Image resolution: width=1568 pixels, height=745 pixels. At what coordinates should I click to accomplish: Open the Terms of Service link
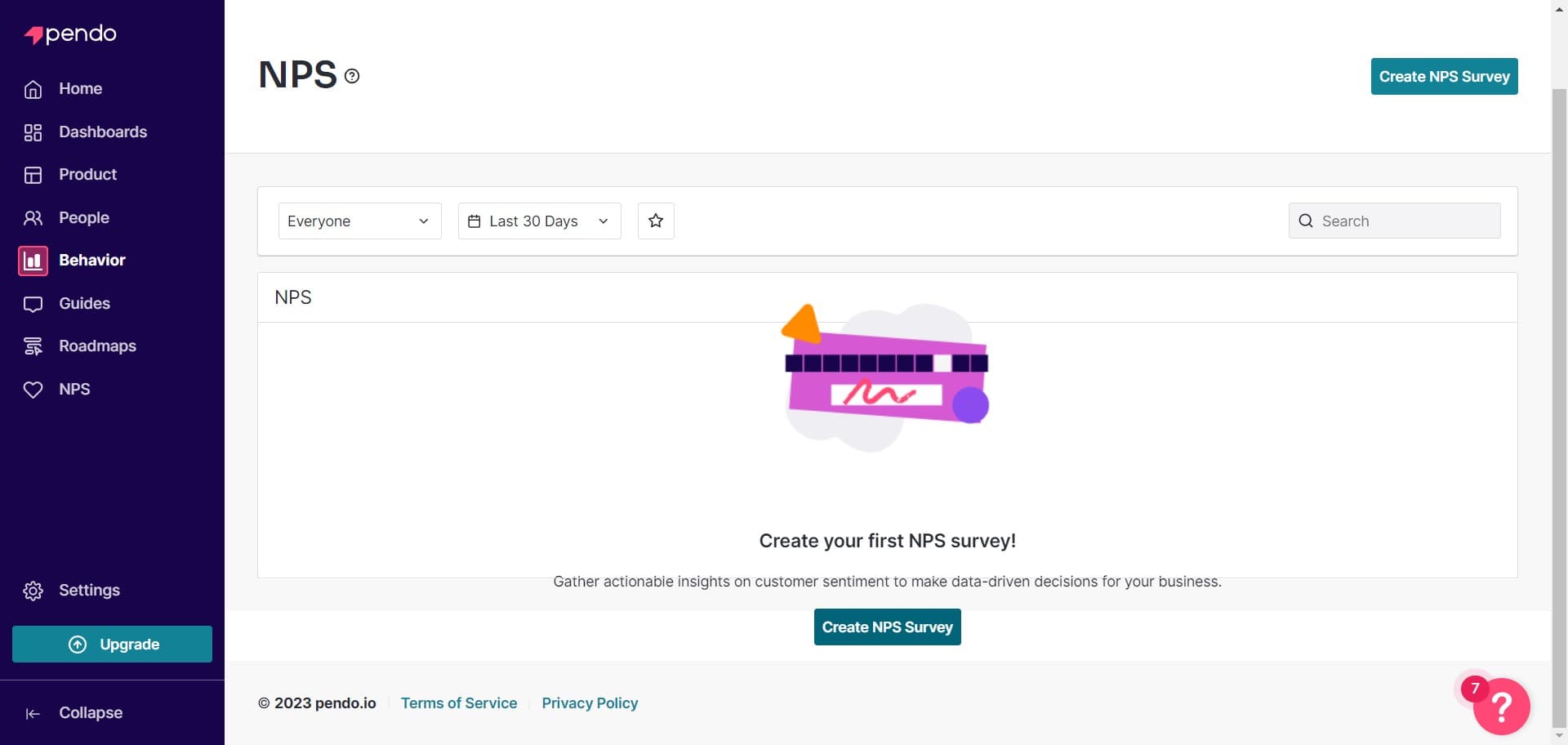pyautogui.click(x=459, y=703)
